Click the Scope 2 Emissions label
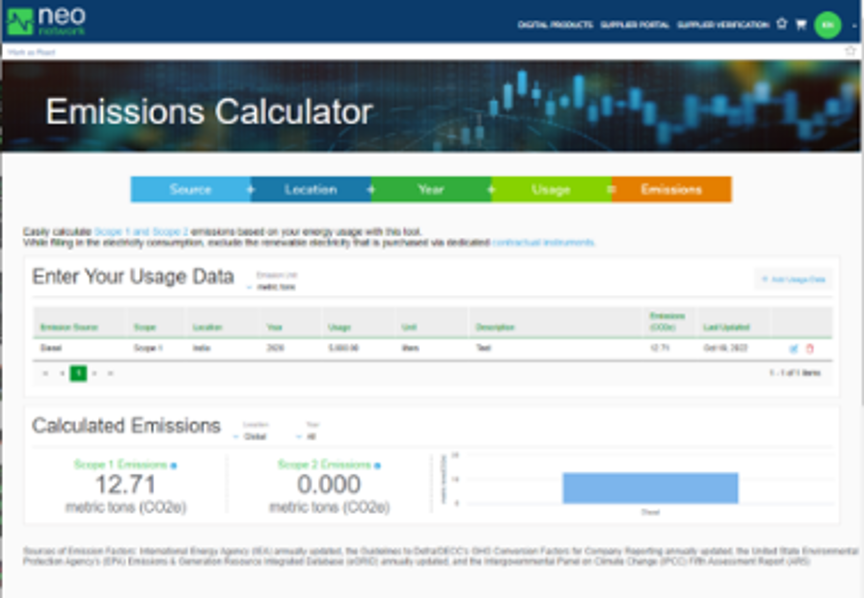Screen dimensions: 864x598 click(x=324, y=465)
